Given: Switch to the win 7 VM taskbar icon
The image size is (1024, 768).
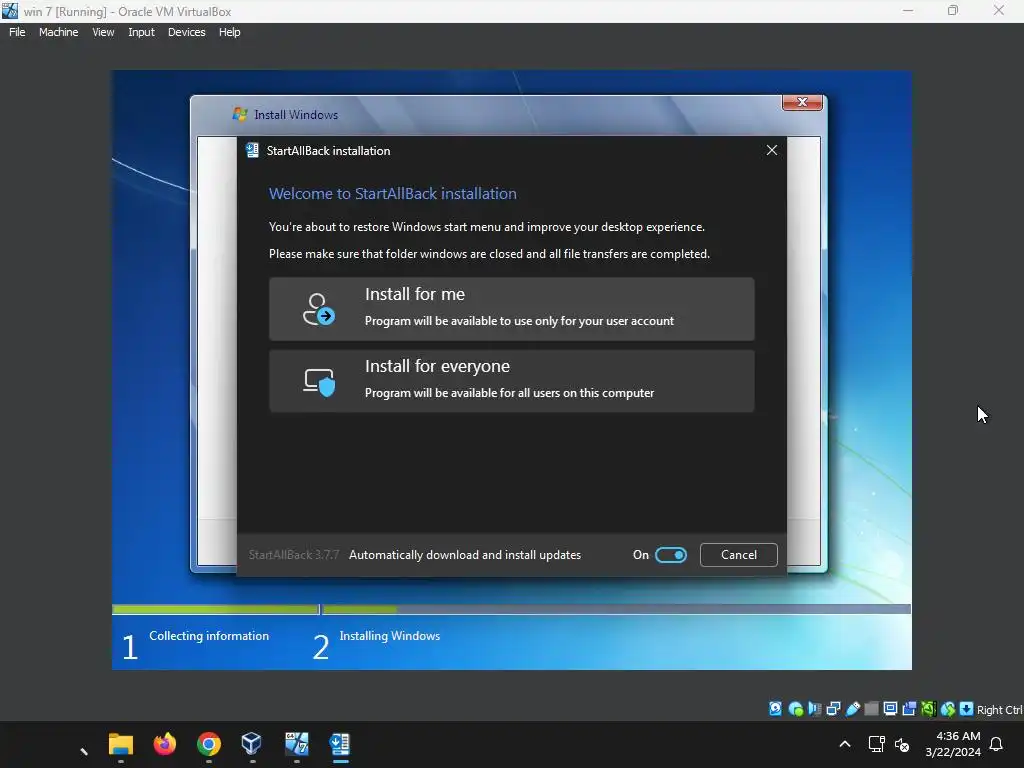Looking at the screenshot, I should coord(296,744).
